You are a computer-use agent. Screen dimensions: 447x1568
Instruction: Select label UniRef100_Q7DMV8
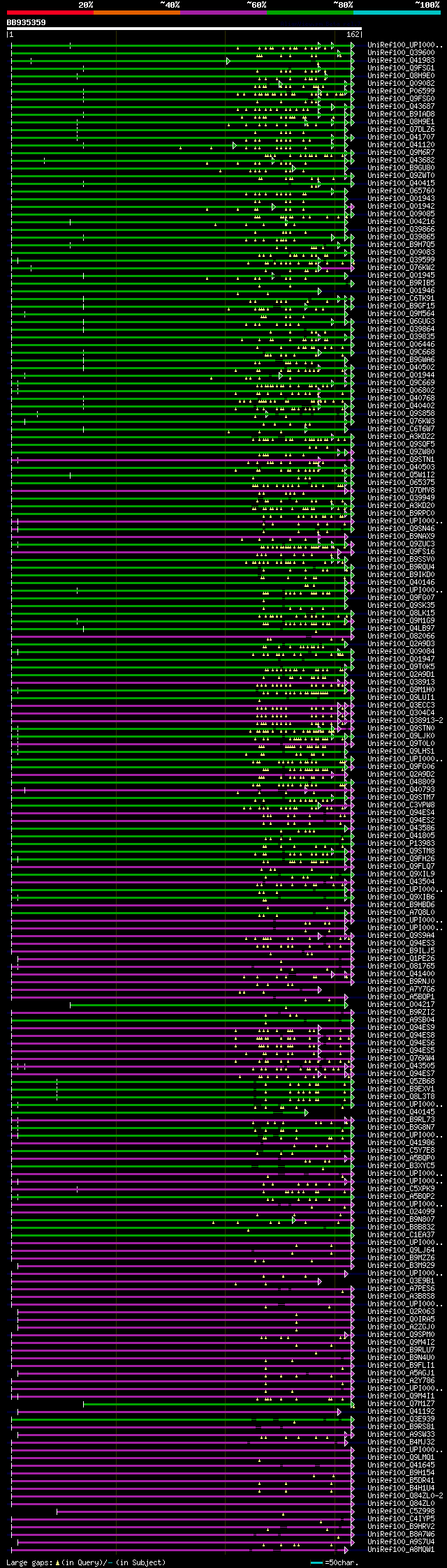pos(401,491)
